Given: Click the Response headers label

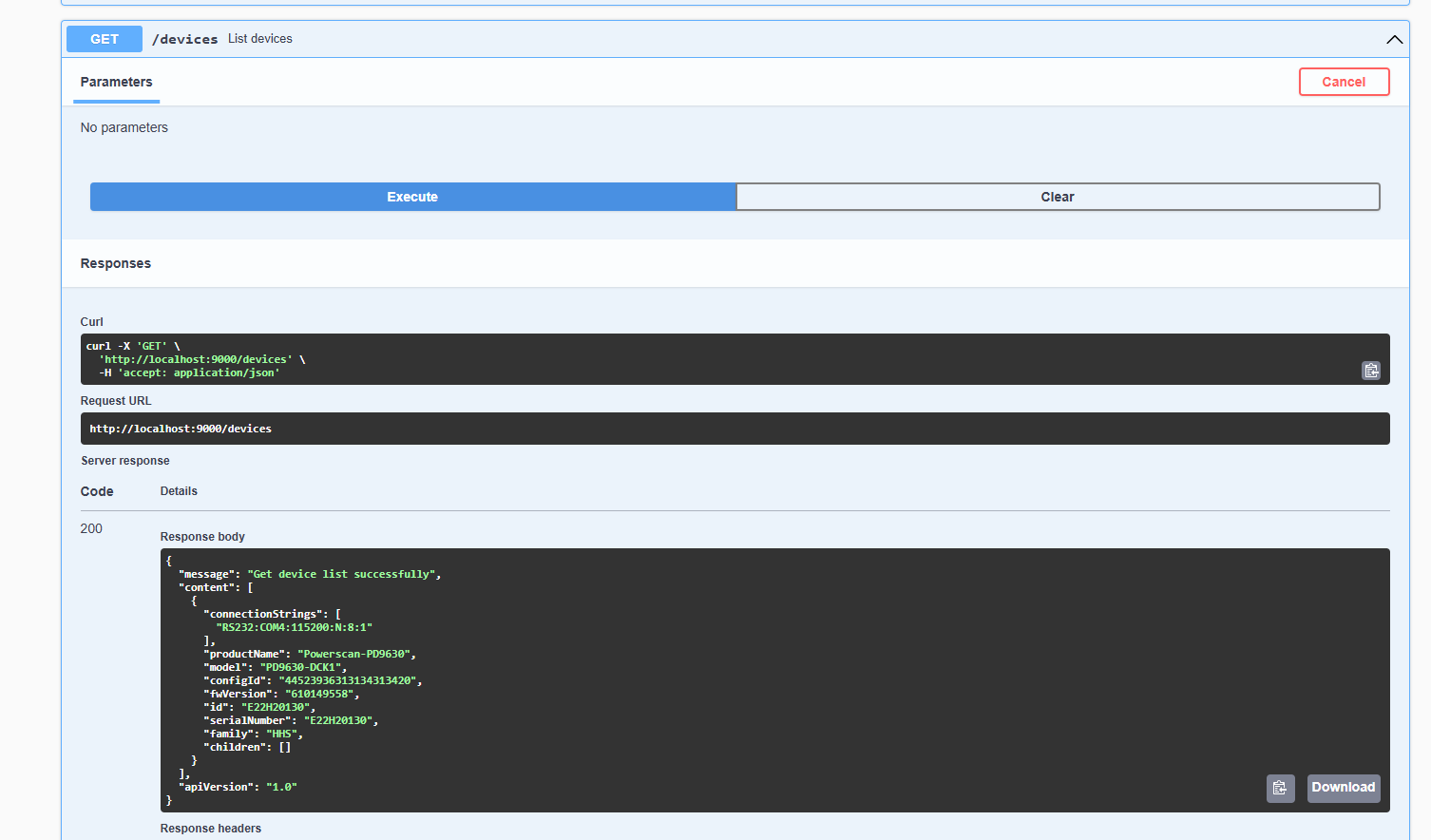Looking at the screenshot, I should [x=211, y=829].
